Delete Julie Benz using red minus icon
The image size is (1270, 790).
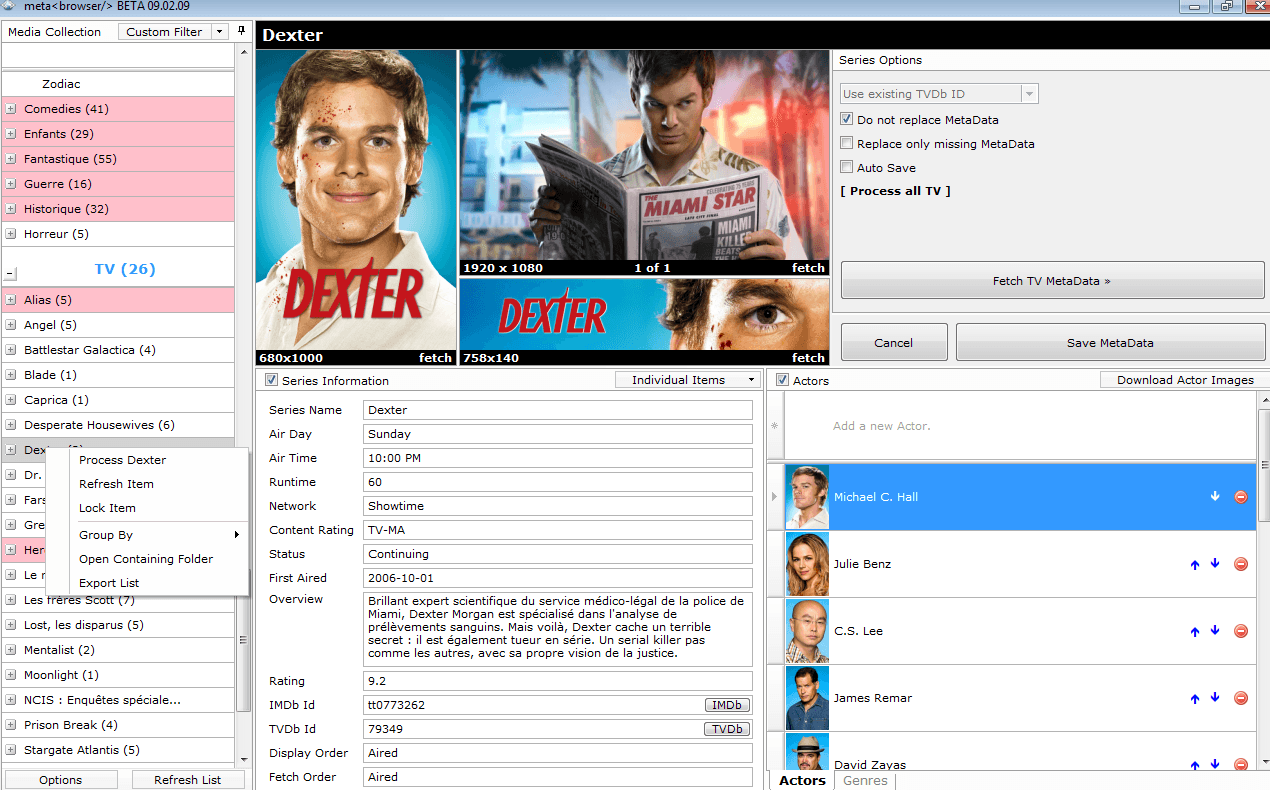(1241, 564)
